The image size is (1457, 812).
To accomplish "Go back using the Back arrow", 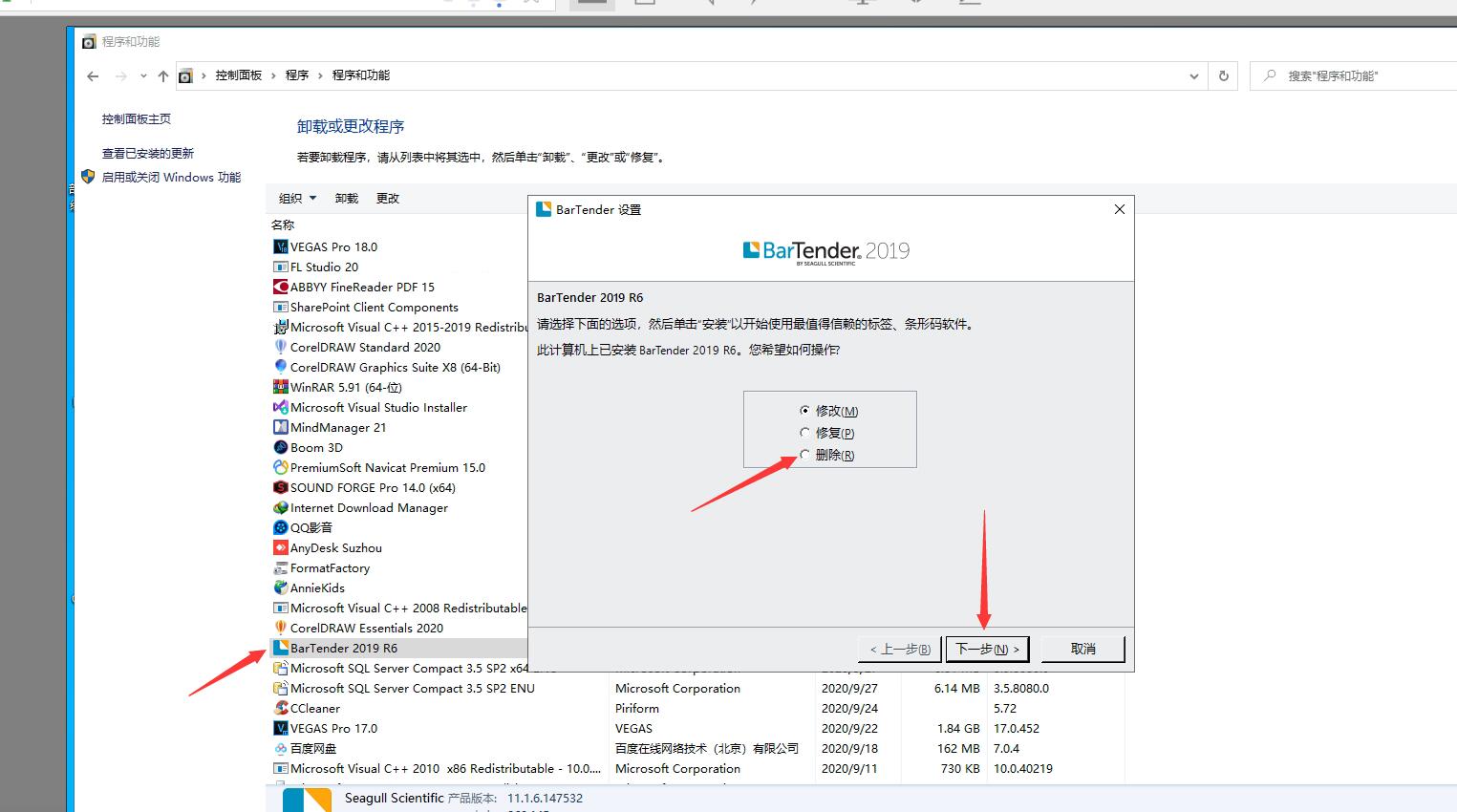I will pyautogui.click(x=93, y=76).
